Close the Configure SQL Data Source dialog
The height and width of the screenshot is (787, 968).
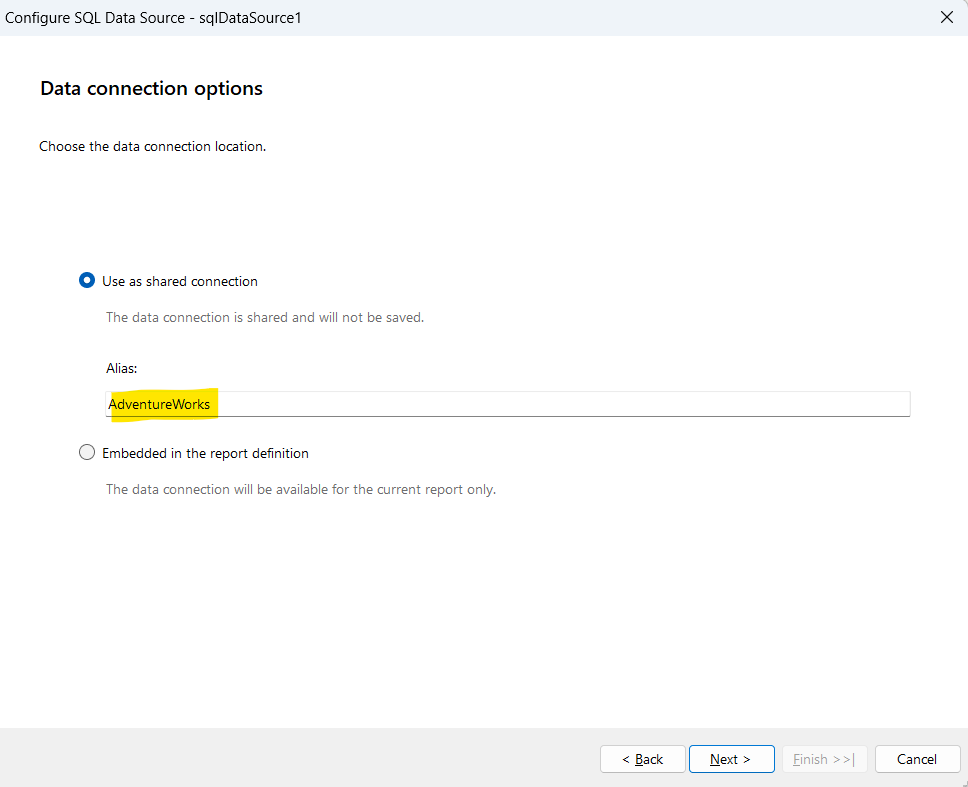coord(947,17)
